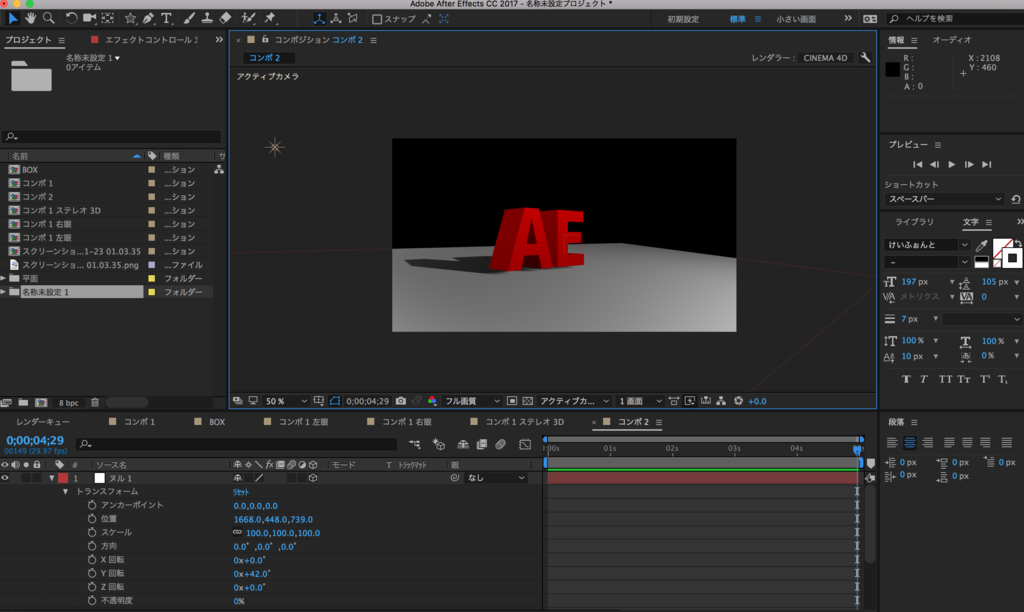The height and width of the screenshot is (612, 1024).
Task: Activate the Unified Camera tool
Action: point(89,18)
